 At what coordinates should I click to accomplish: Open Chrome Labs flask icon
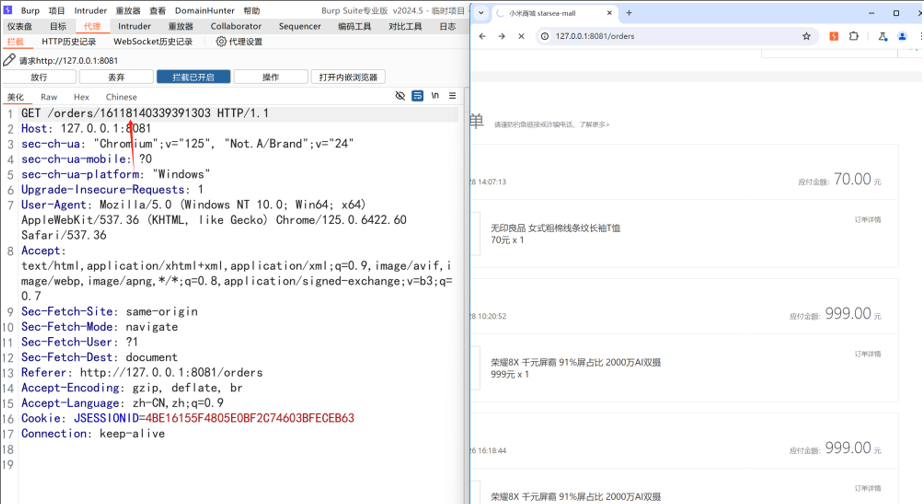(883, 36)
